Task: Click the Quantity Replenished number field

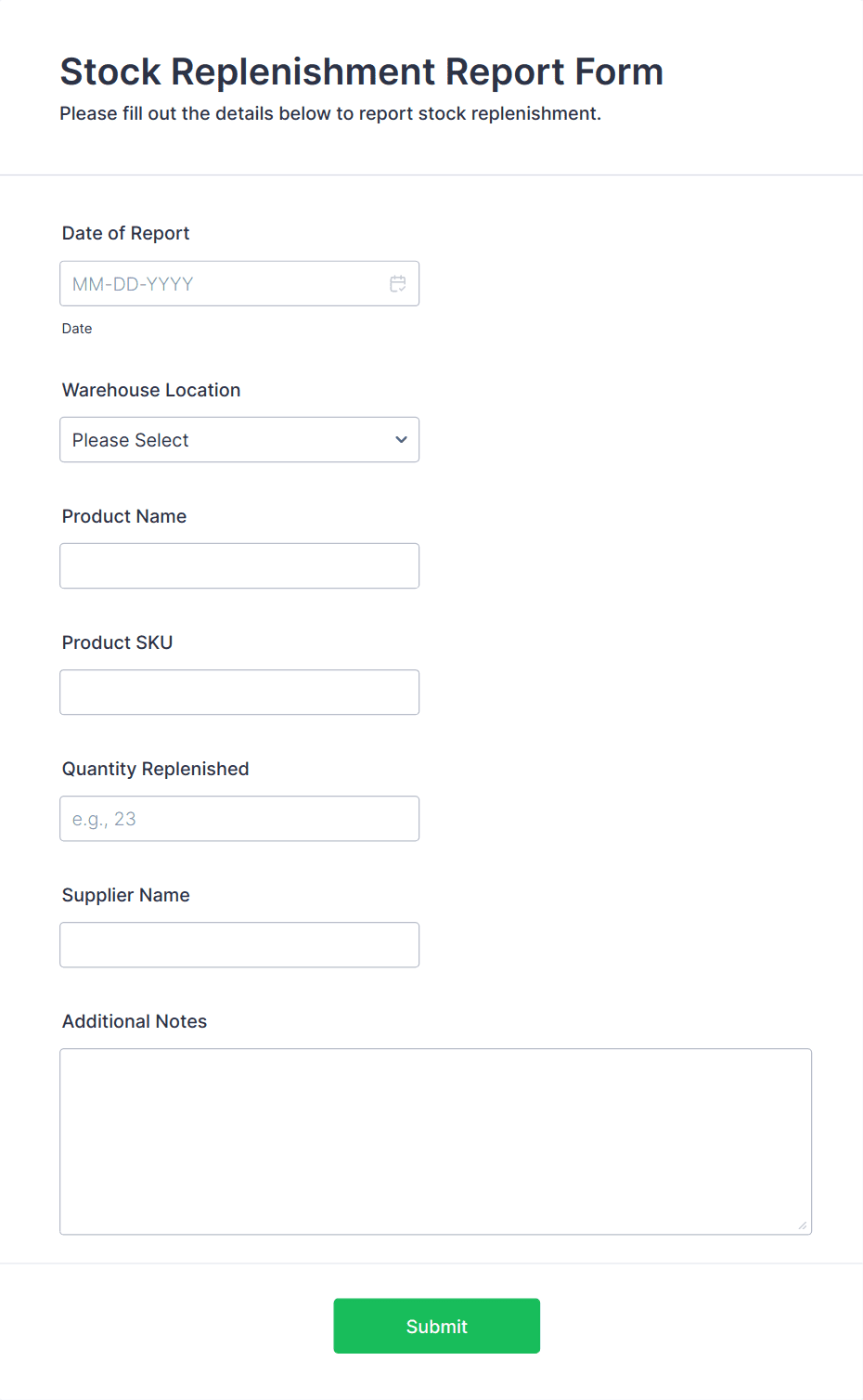Action: coord(239,819)
